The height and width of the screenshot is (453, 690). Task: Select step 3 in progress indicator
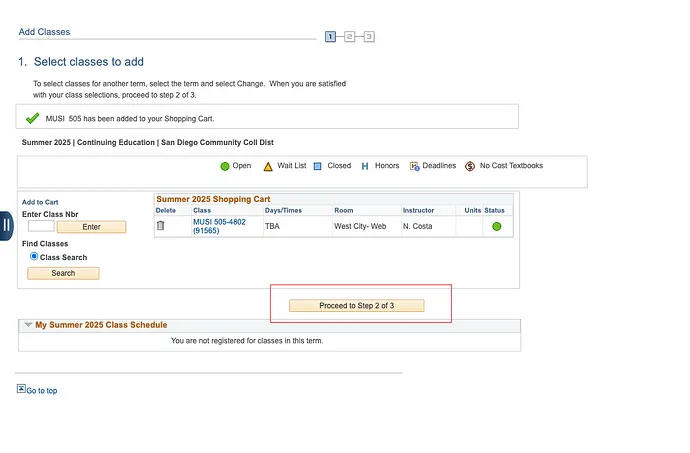(369, 37)
